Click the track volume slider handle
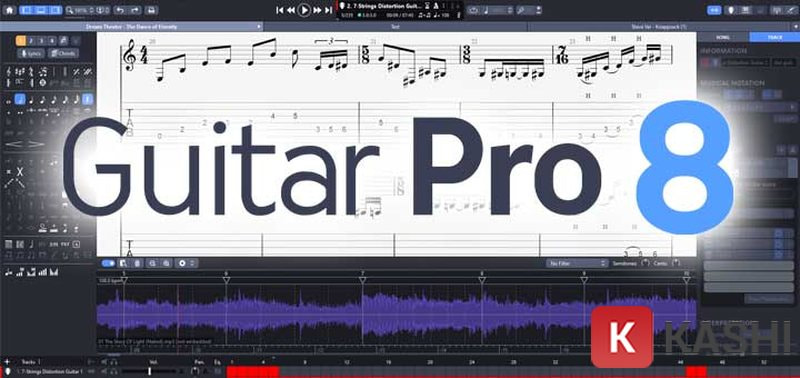The width and height of the screenshot is (800, 378). click(149, 372)
